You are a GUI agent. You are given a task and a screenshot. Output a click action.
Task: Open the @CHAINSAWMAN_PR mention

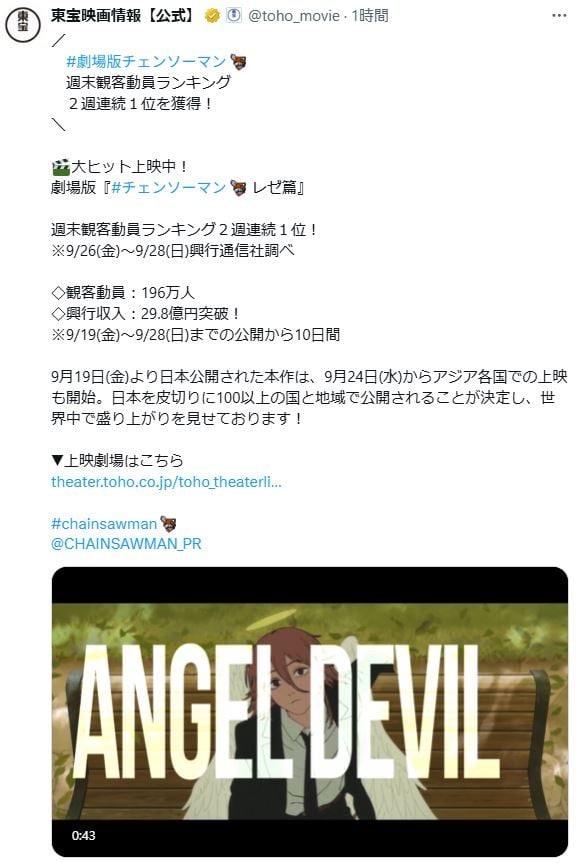(126, 544)
